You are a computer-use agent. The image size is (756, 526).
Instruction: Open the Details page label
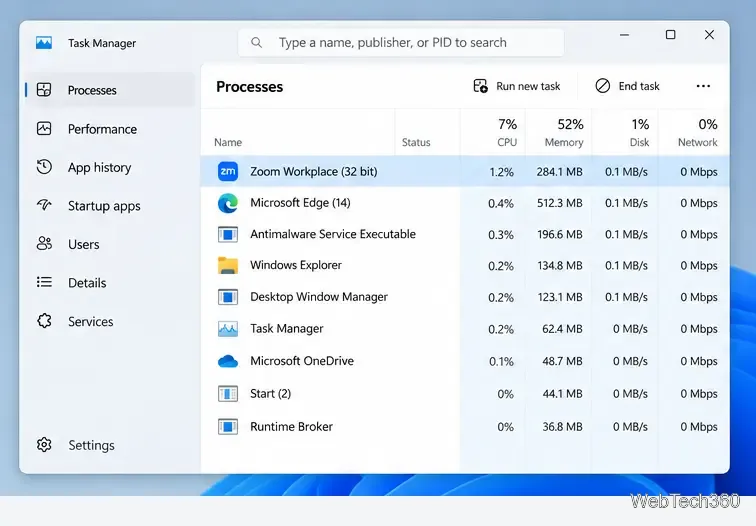(87, 283)
